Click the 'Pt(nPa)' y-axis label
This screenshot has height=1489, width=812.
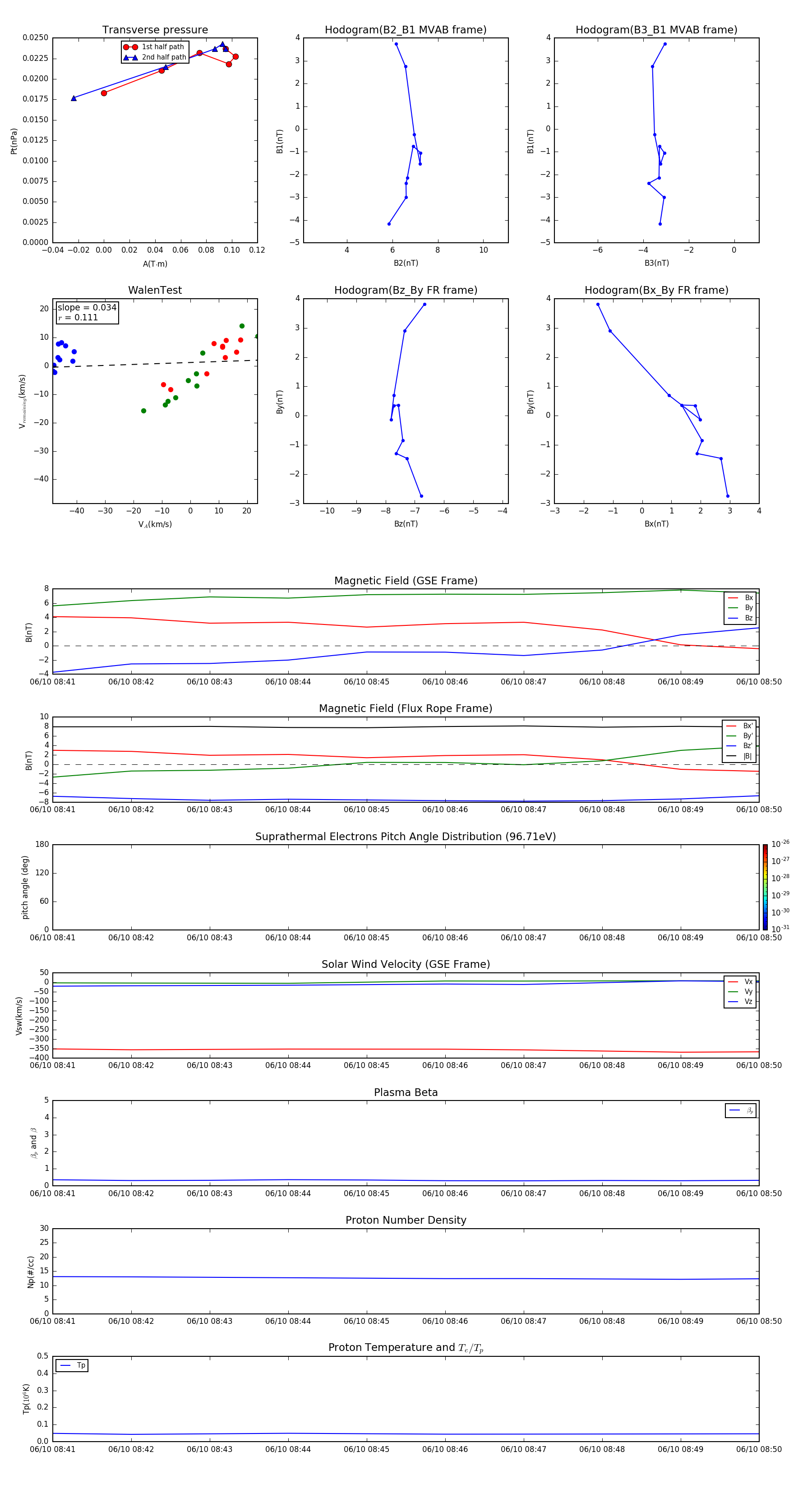point(14,140)
